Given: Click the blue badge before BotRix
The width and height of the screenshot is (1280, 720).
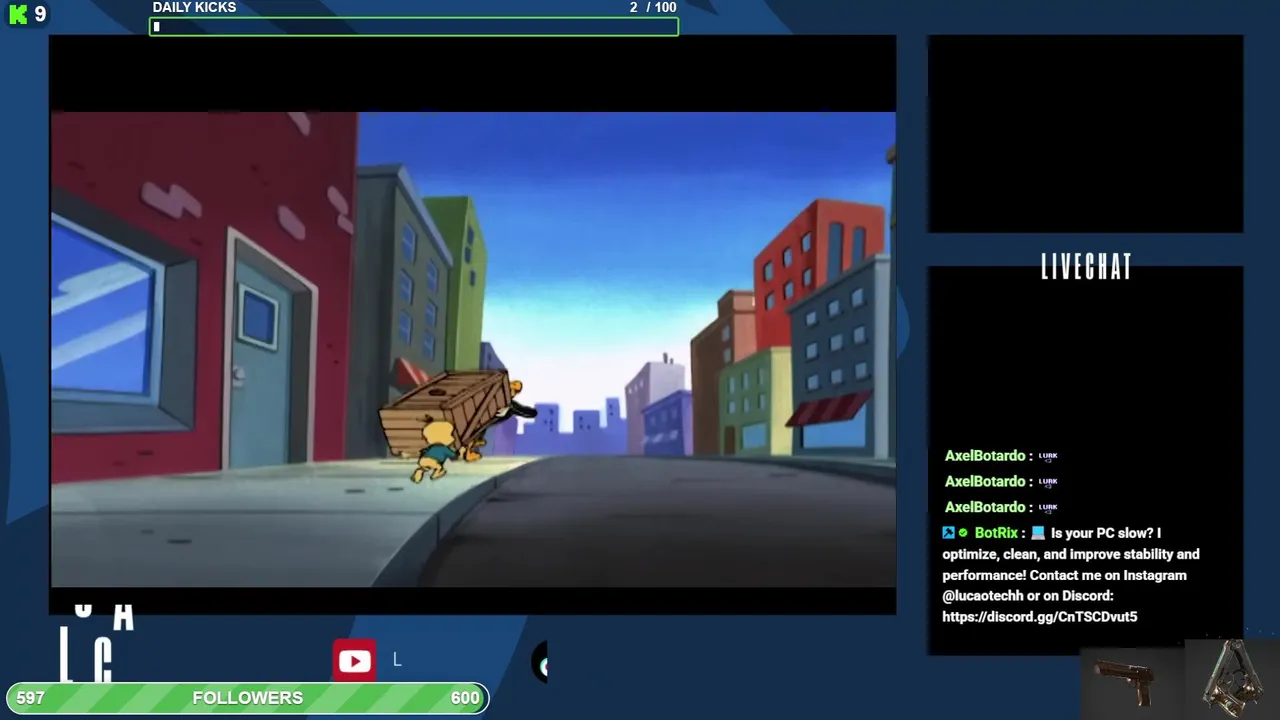Looking at the screenshot, I should pyautogui.click(x=948, y=533).
